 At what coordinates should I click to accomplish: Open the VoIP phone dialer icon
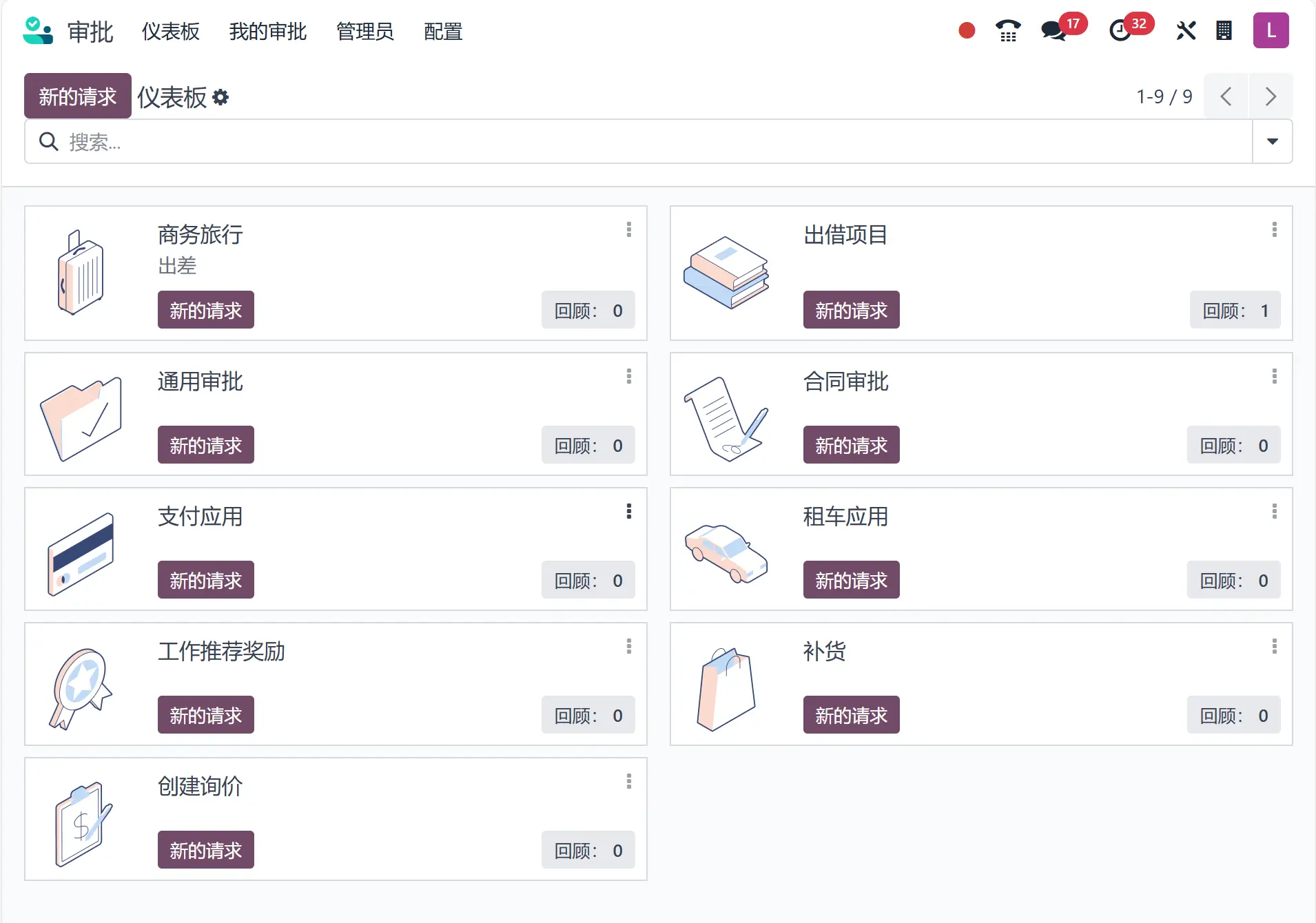1008,30
